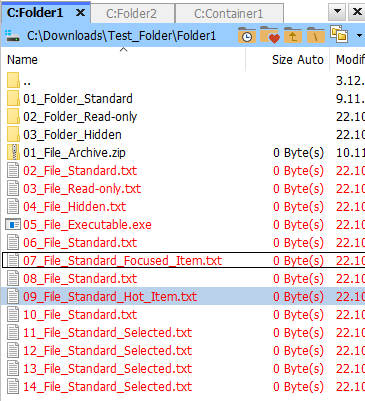
Task: Click the file icon of 14_File_Standard_Selected.txt
Action: tap(13, 387)
